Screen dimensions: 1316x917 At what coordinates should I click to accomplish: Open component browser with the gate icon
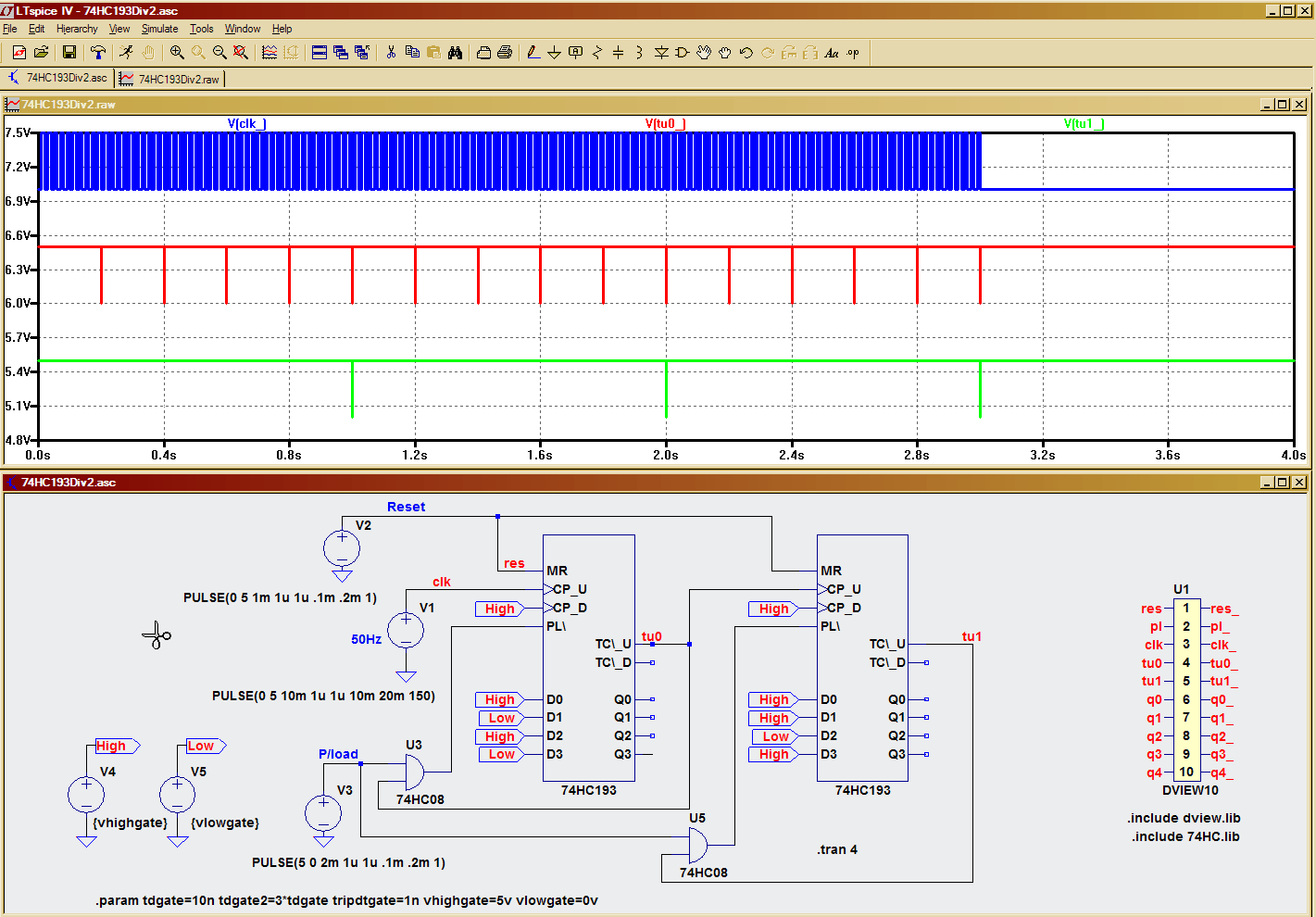click(x=683, y=53)
